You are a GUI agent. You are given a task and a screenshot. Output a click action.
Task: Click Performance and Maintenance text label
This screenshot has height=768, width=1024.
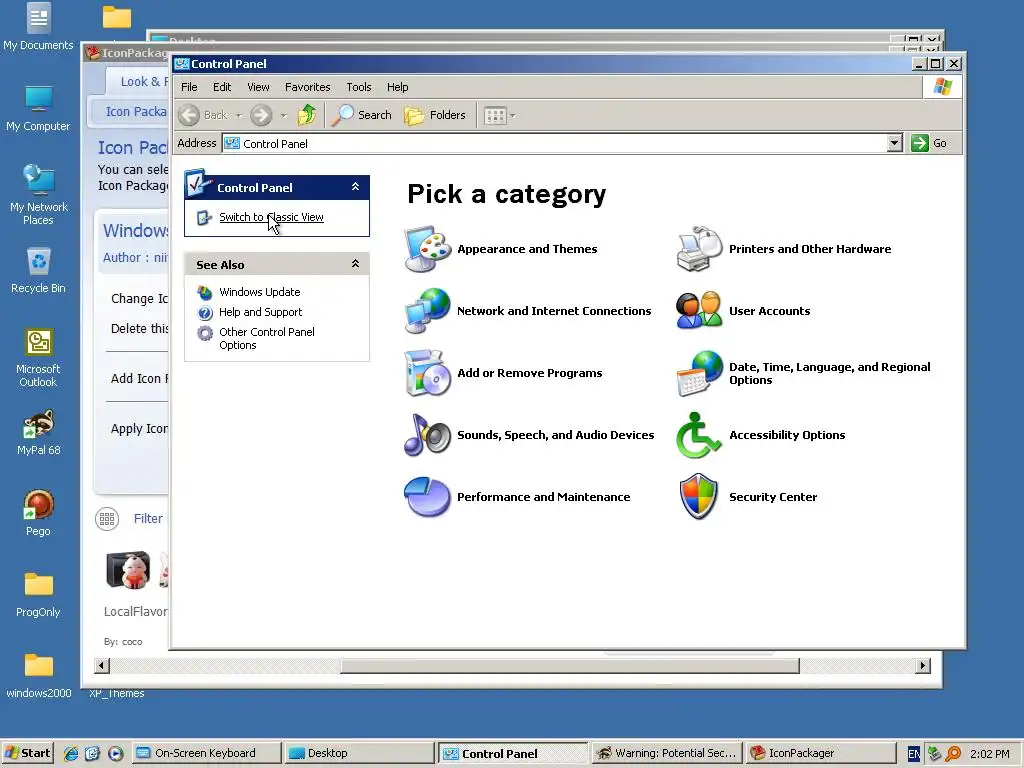click(543, 497)
